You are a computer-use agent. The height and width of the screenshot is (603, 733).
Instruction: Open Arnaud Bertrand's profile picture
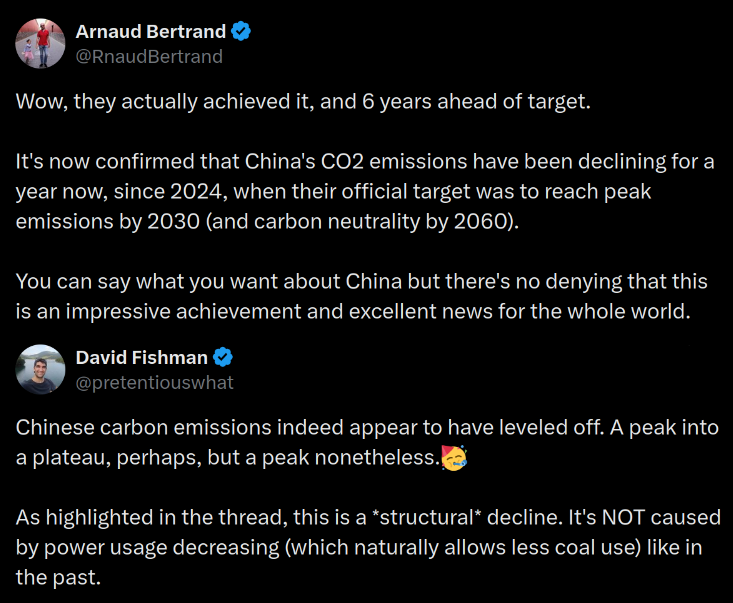click(40, 43)
